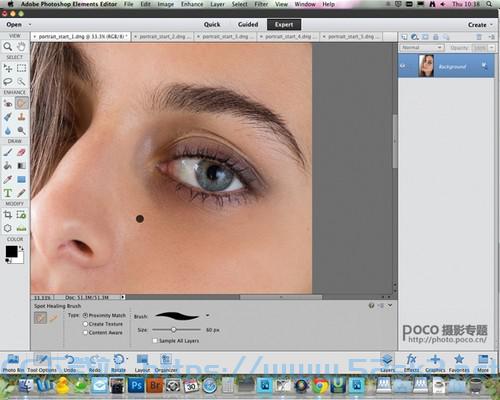Choose the Lasso tool
The image size is (500, 400).
[x=8, y=81]
